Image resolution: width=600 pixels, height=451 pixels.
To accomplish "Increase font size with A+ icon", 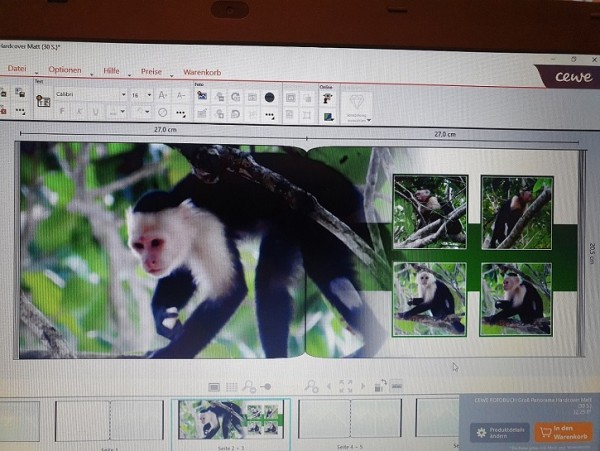I will click(163, 95).
